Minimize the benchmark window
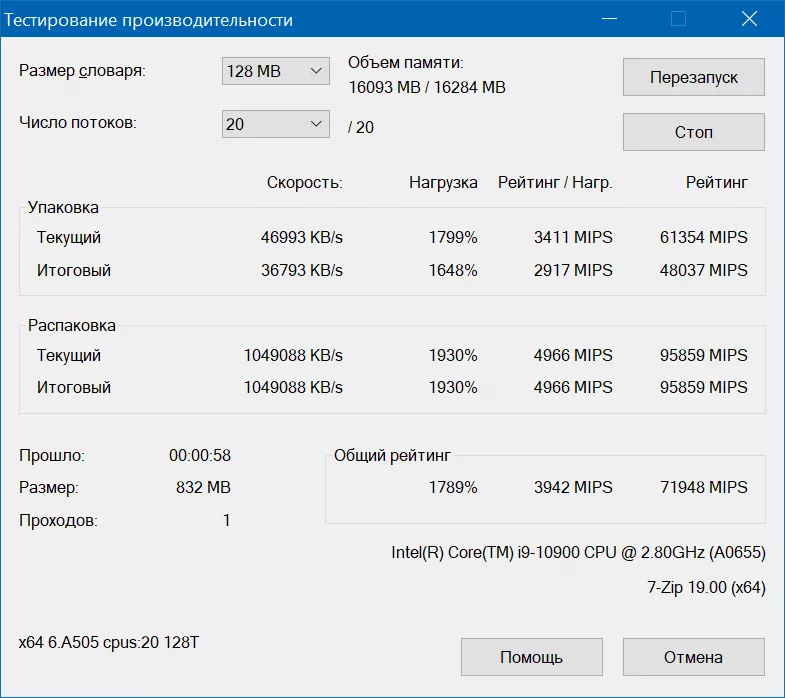The image size is (785, 698). (x=609, y=19)
